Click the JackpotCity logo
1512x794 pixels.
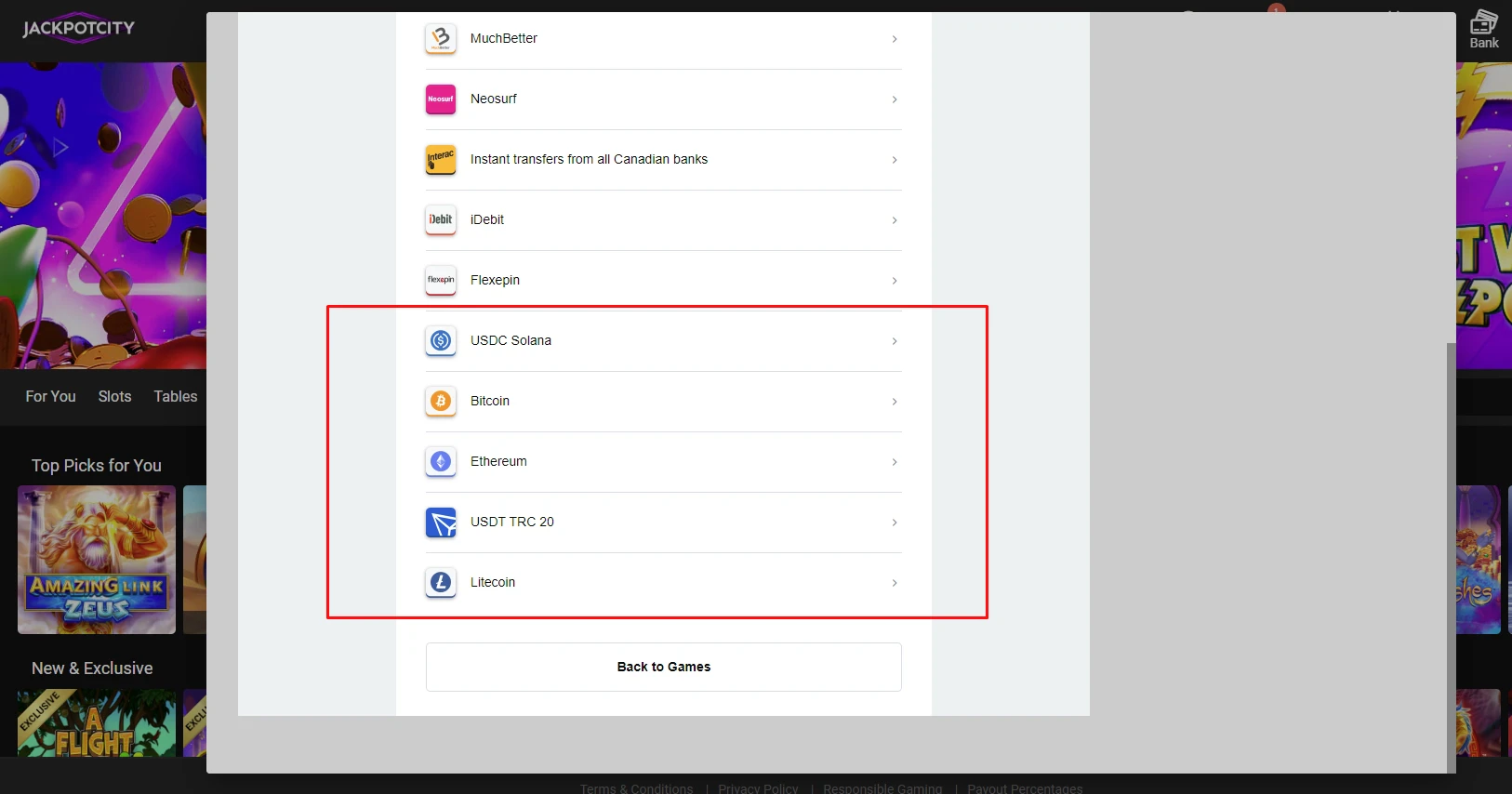click(79, 28)
